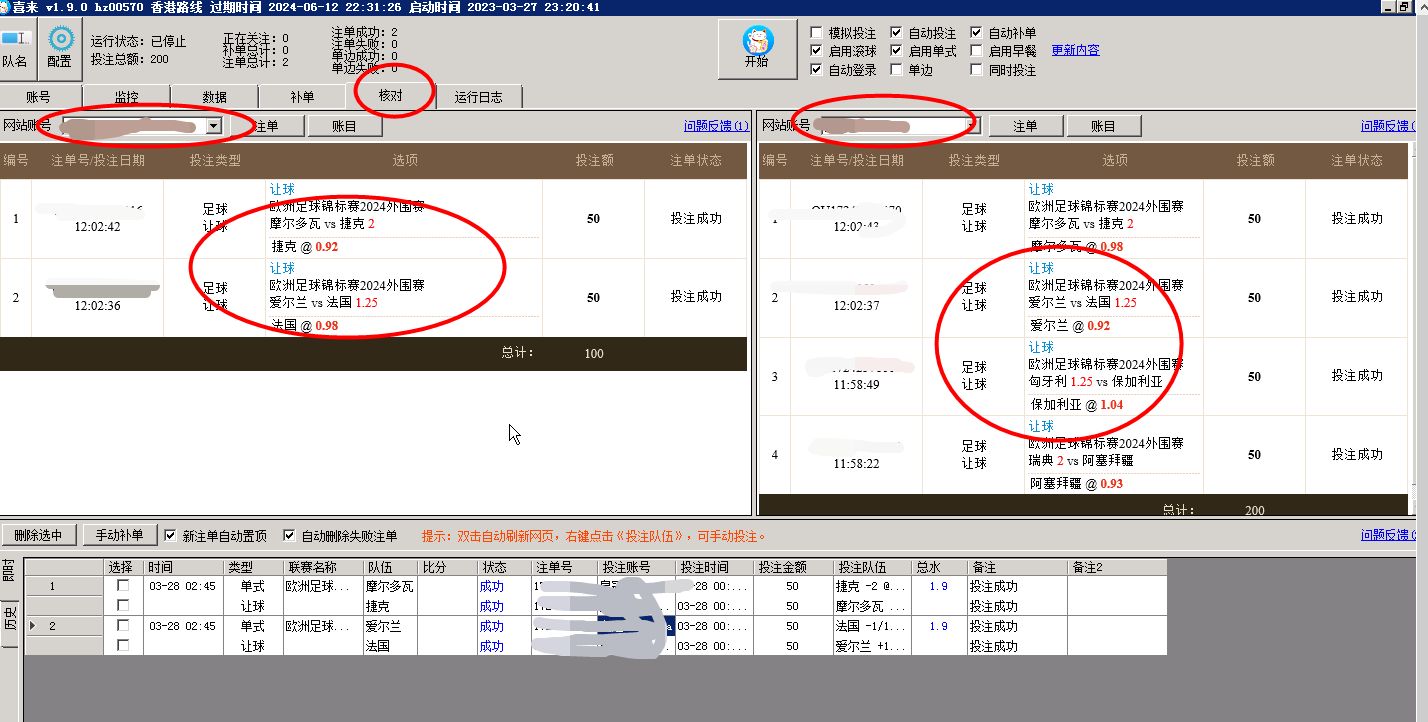Toggle 自动删除失败注单 checkbox
The height and width of the screenshot is (722, 1428).
coord(290,535)
